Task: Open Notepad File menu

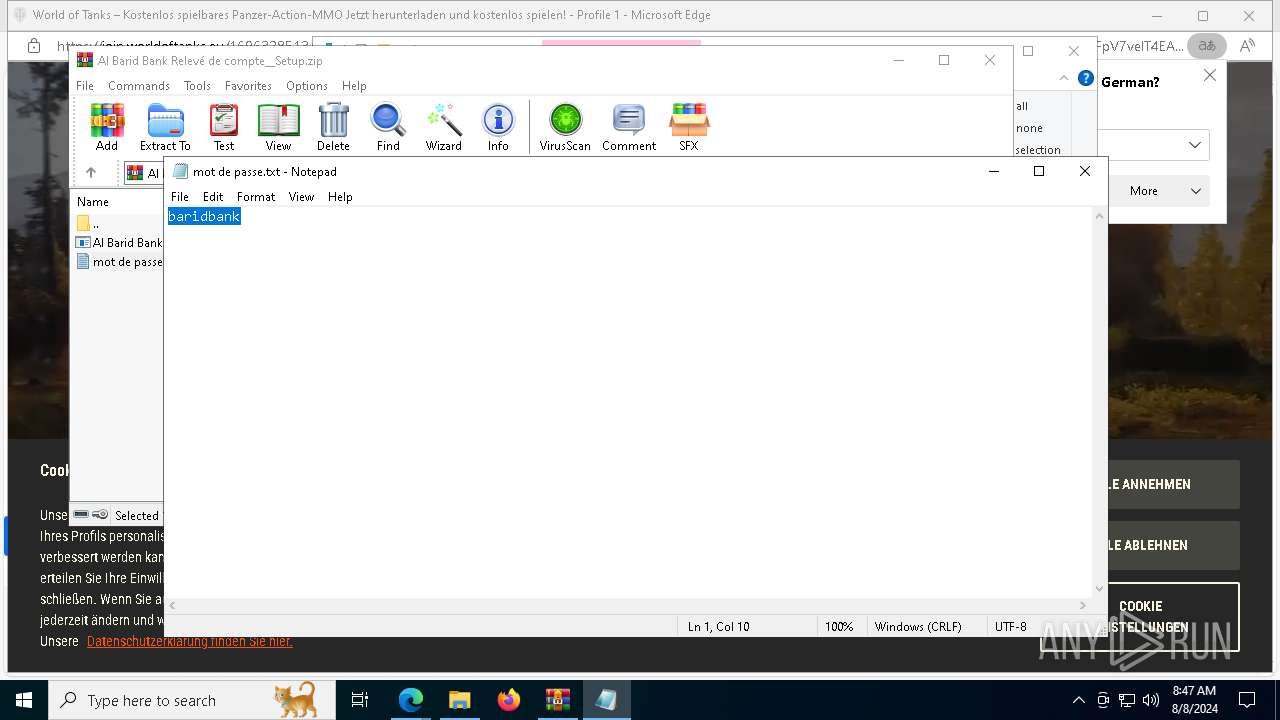Action: point(180,197)
